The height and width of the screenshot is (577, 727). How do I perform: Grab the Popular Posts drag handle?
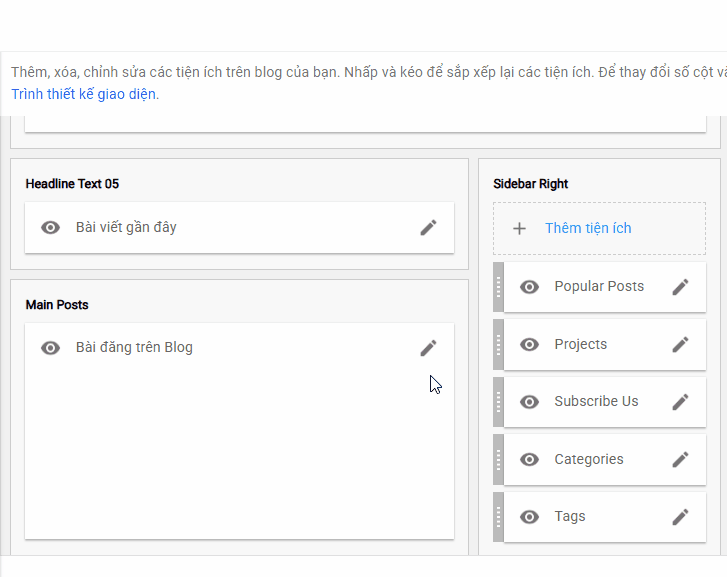pyautogui.click(x=498, y=287)
